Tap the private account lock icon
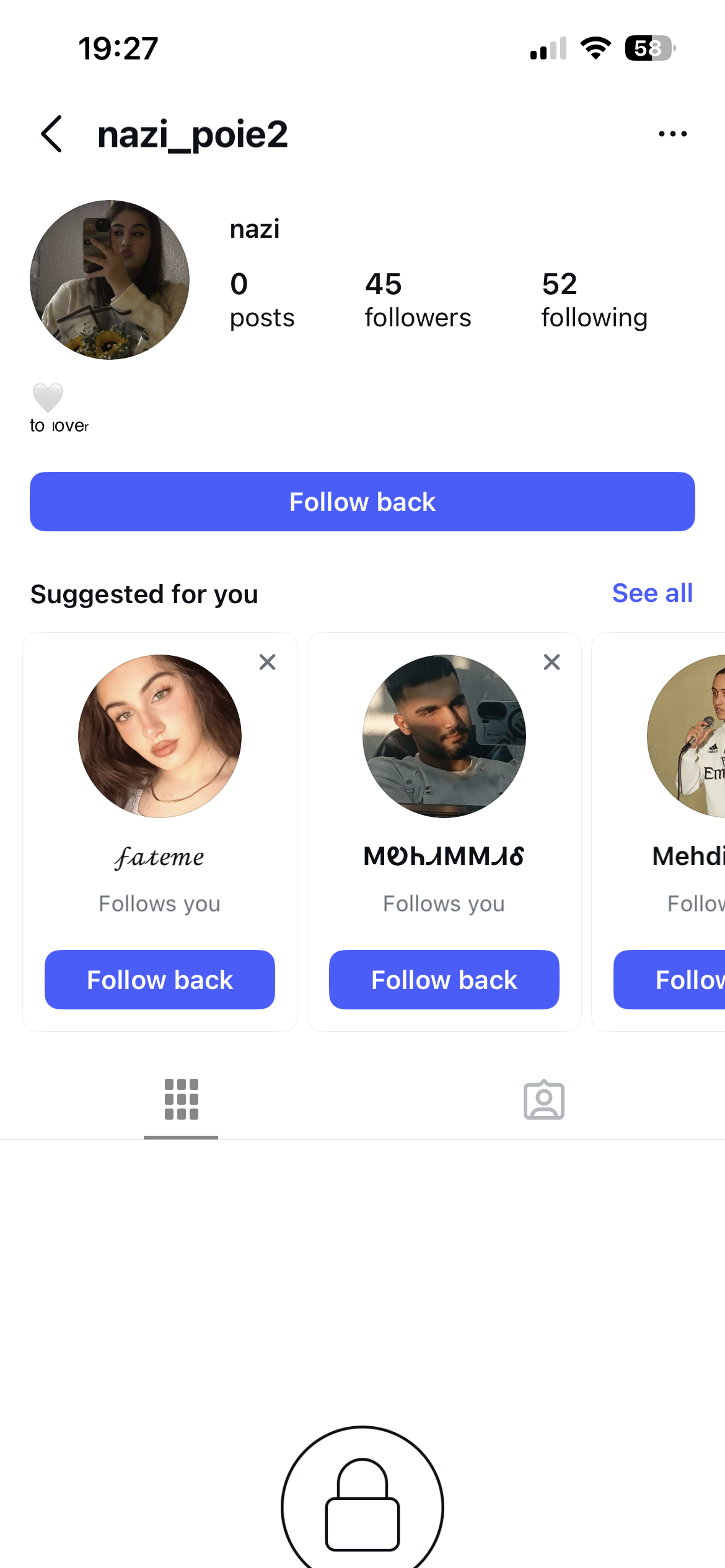The height and width of the screenshot is (1568, 725). (362, 1505)
